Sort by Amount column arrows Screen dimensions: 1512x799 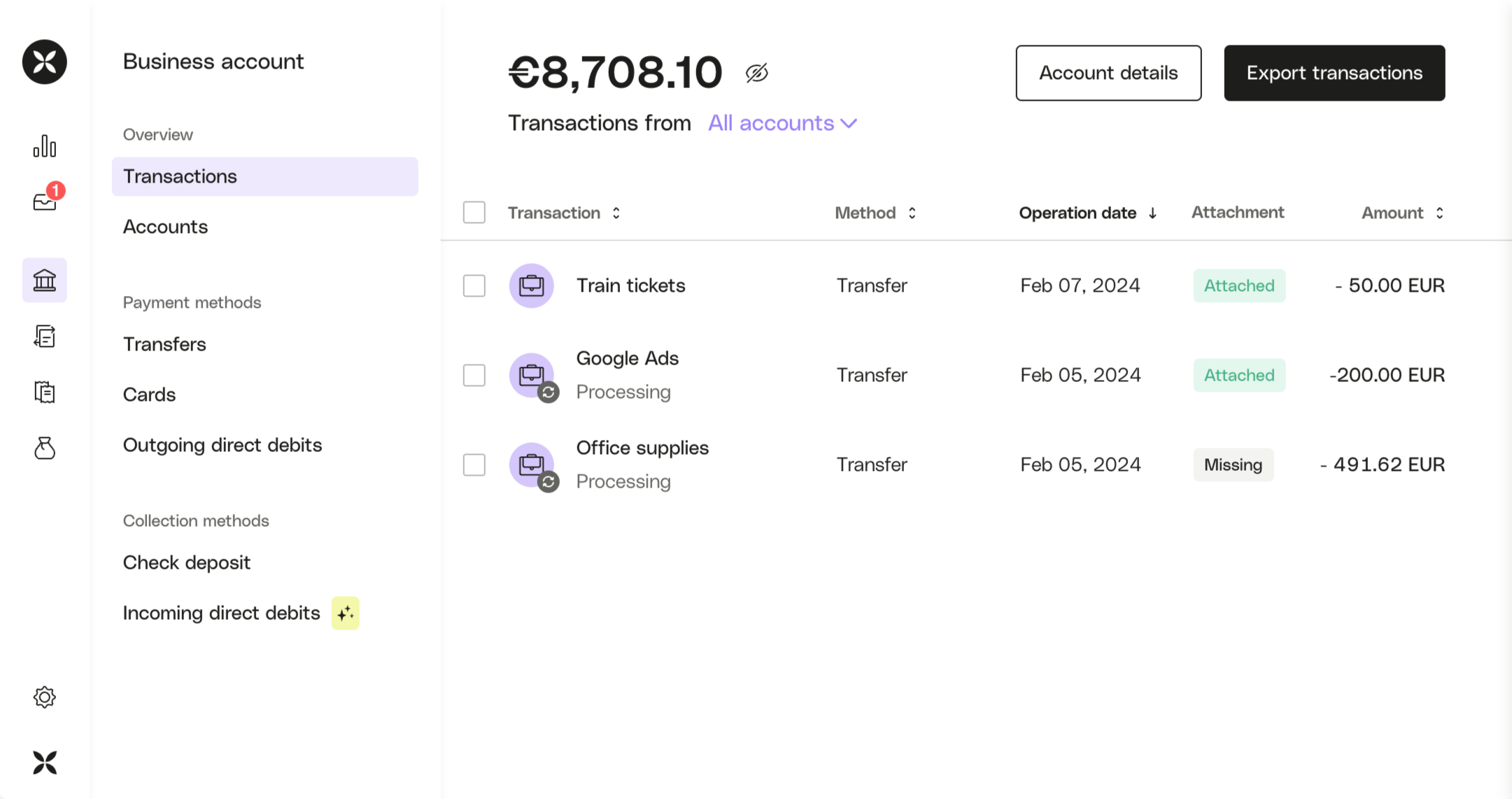point(1439,213)
